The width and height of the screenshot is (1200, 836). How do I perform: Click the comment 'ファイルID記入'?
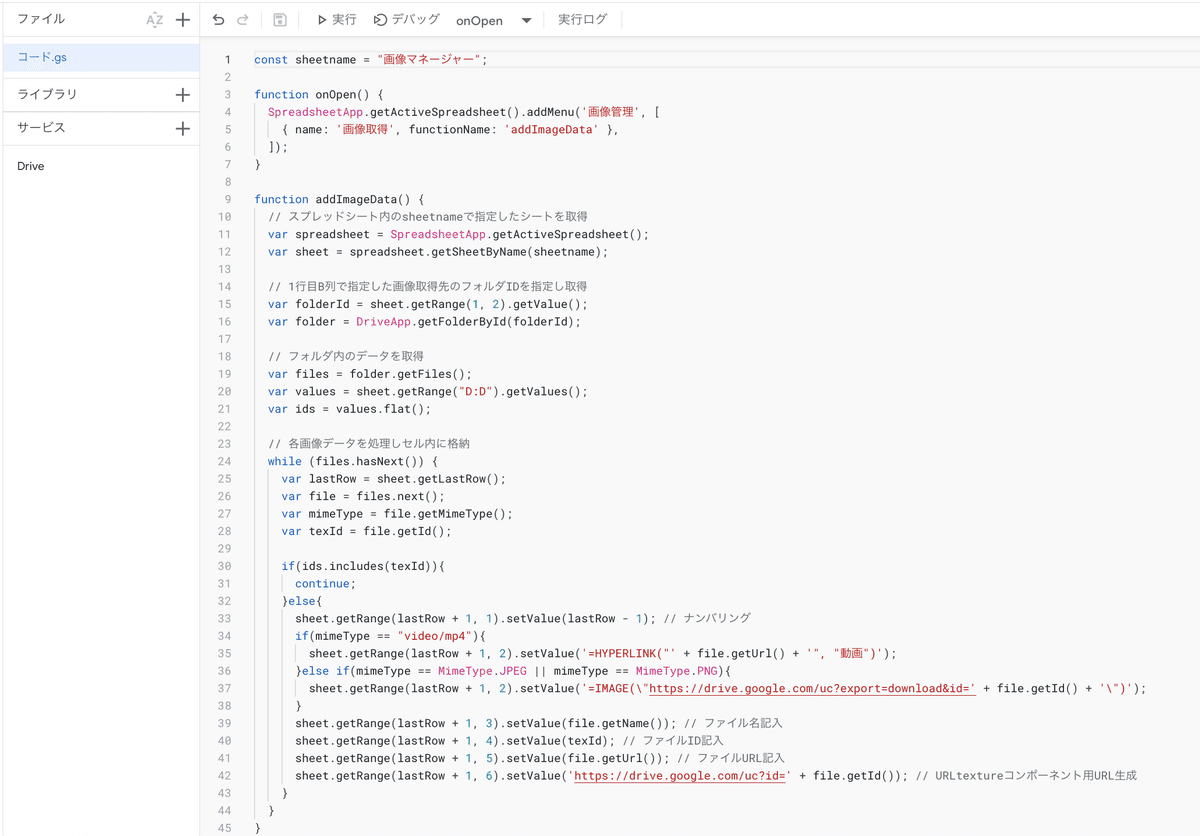point(673,741)
